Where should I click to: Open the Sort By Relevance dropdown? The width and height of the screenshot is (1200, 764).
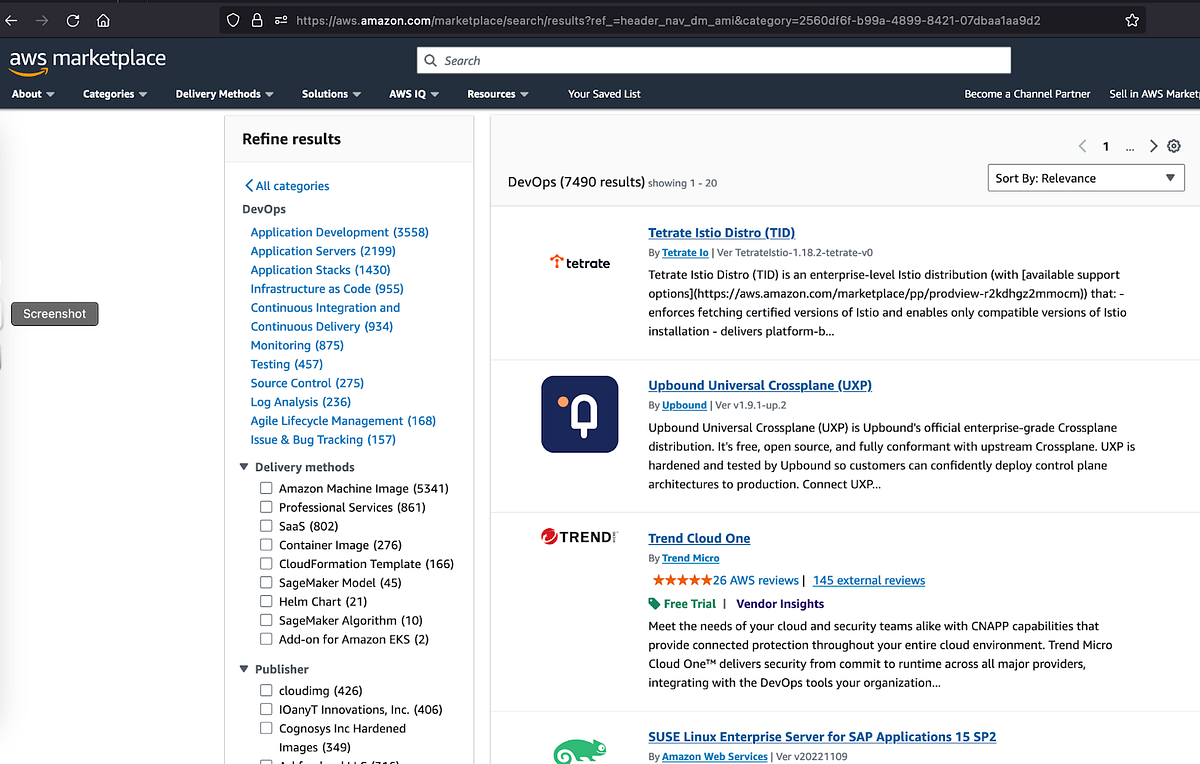point(1086,178)
